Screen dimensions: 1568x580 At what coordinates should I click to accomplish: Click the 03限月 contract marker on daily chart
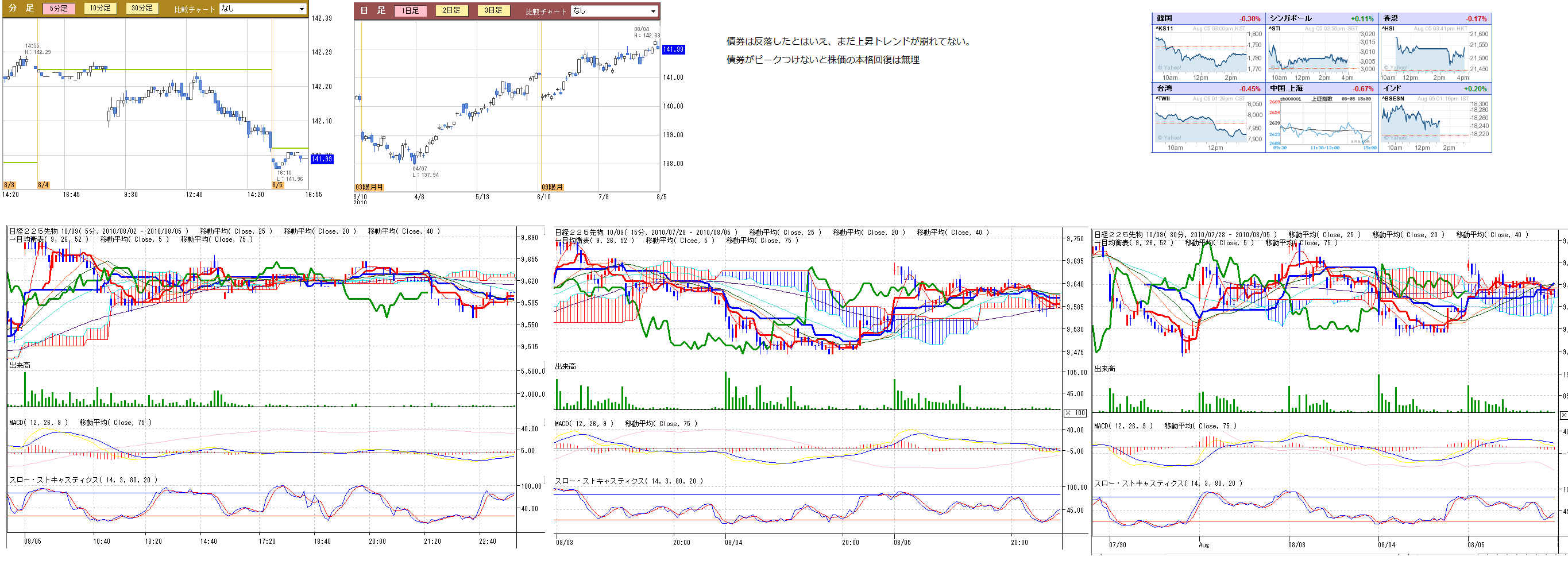coord(369,187)
